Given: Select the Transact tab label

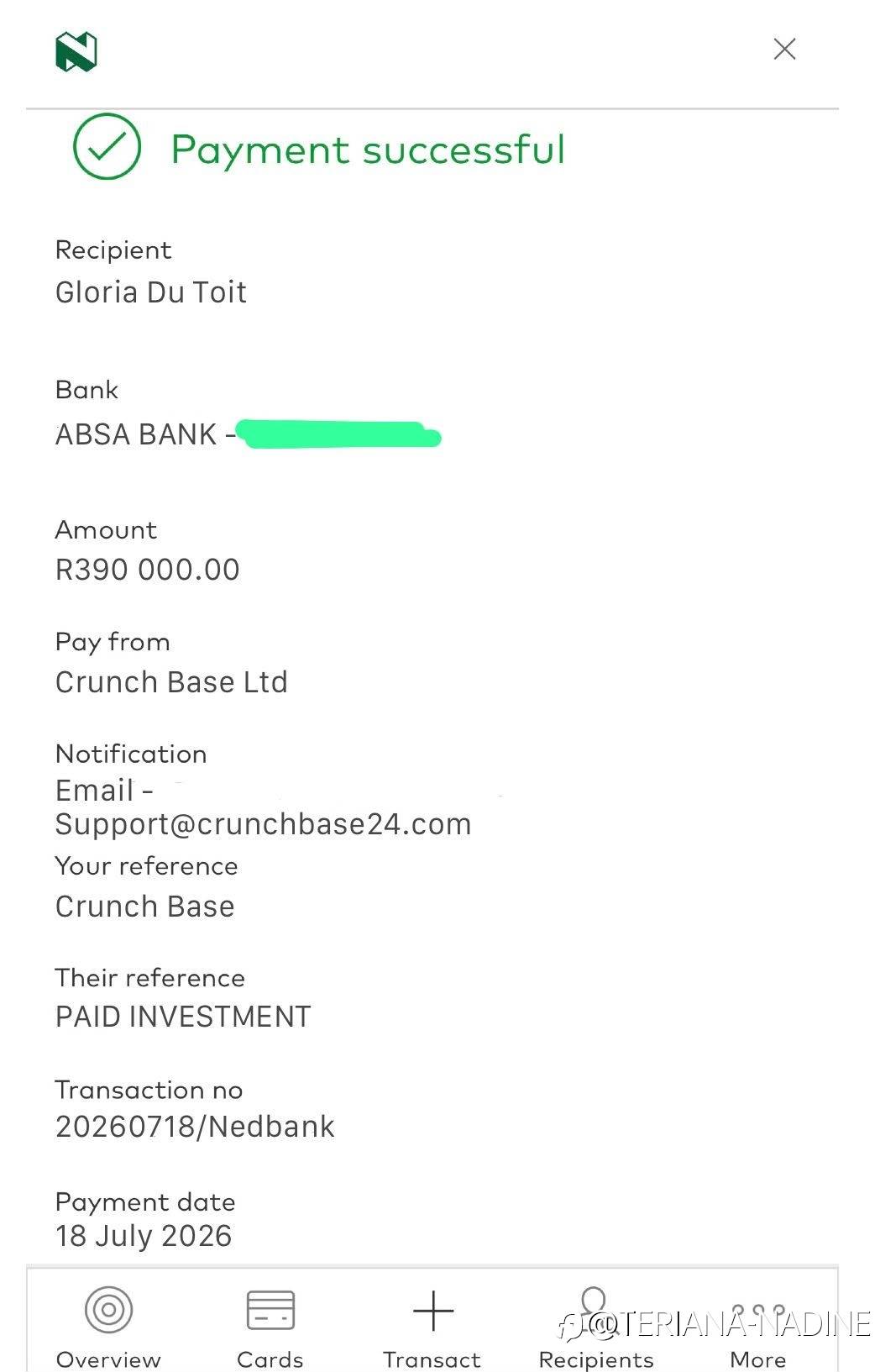Looking at the screenshot, I should pyautogui.click(x=432, y=1359).
